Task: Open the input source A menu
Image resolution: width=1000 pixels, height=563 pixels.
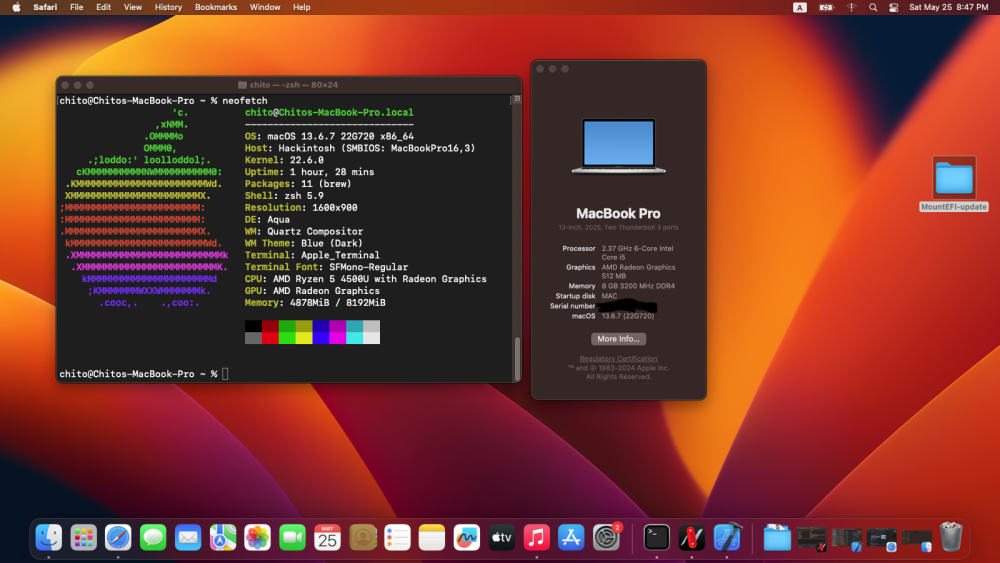Action: (800, 7)
